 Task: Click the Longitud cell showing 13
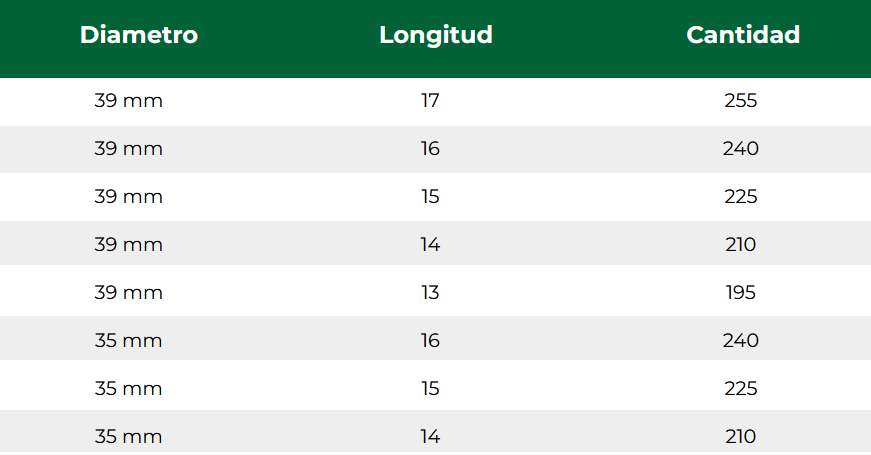tap(430, 293)
